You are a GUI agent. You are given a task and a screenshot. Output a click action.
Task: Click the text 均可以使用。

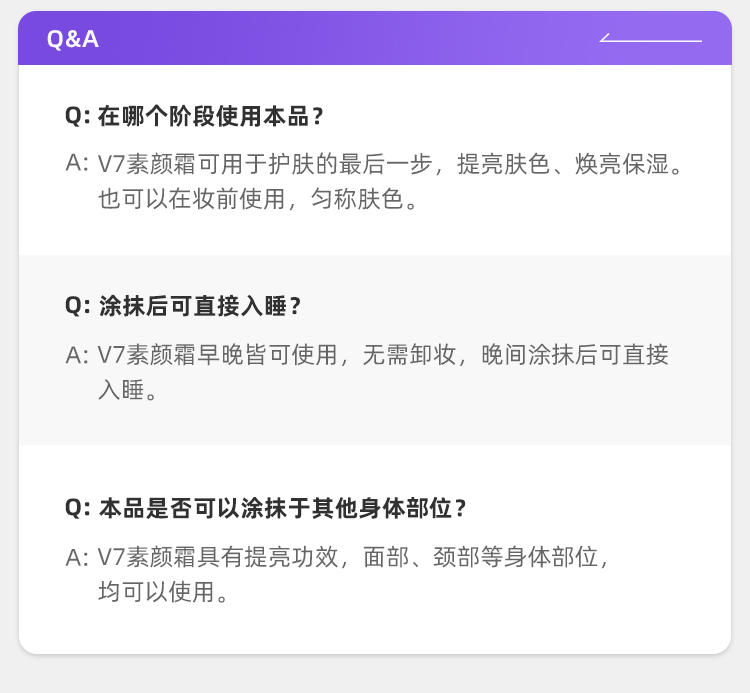pyautogui.click(x=163, y=592)
